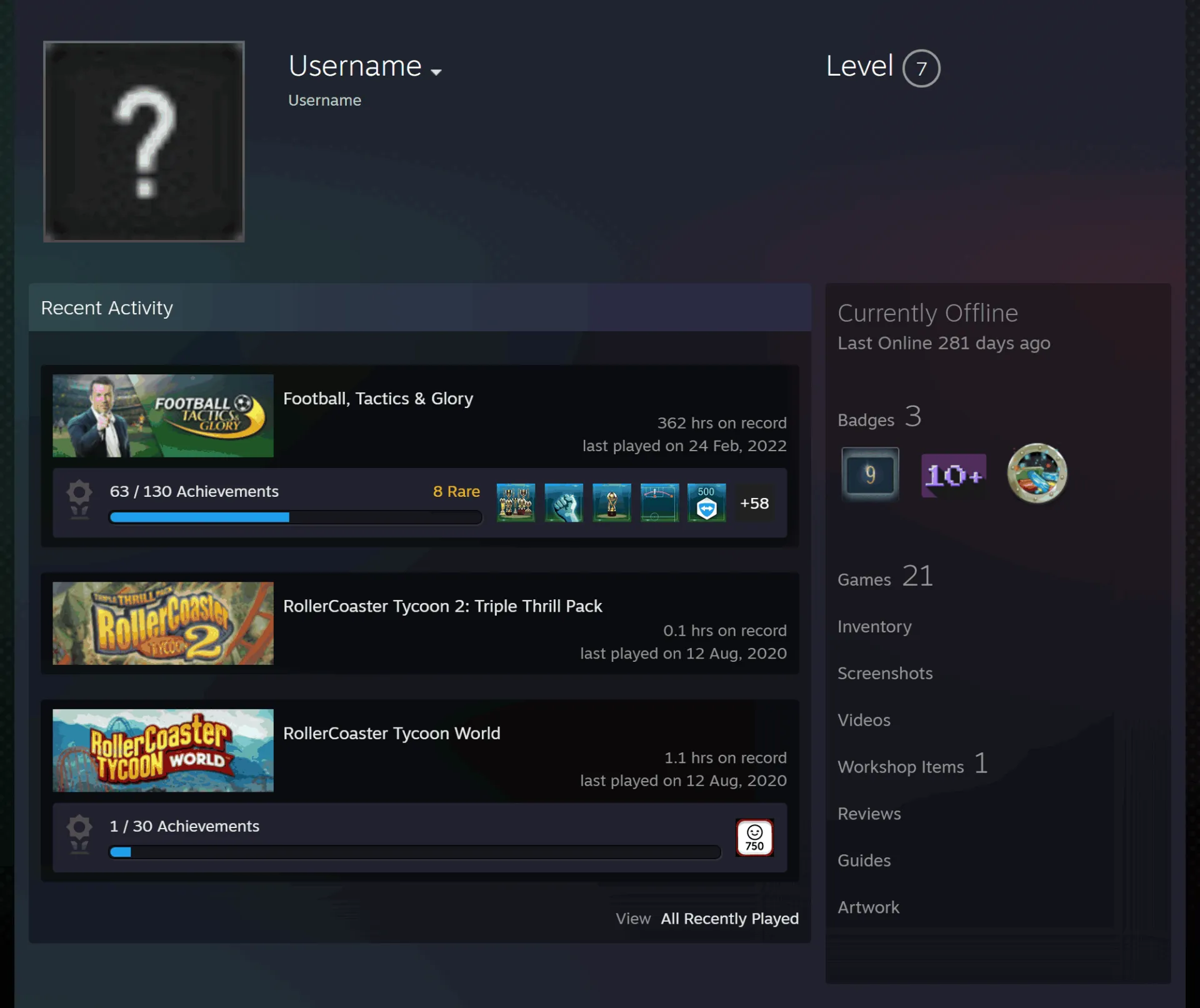Open the RollerCoaster Tycoon World title link
The width and height of the screenshot is (1200, 1008).
click(392, 733)
